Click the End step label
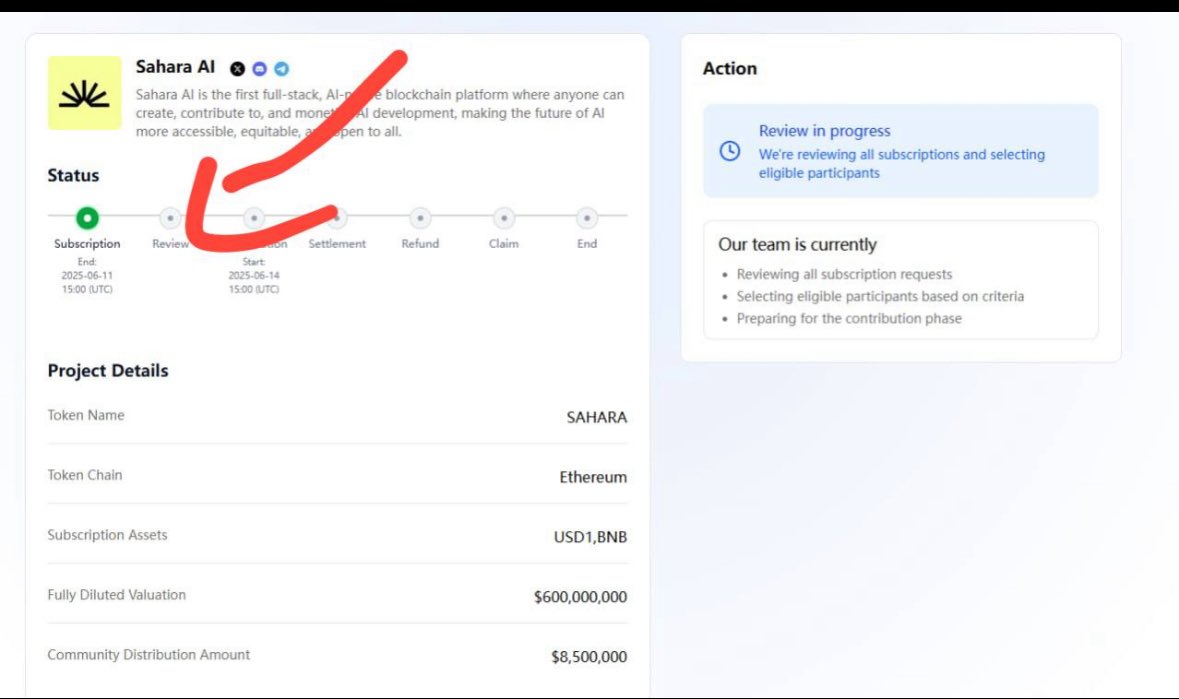This screenshot has width=1179, height=699. click(586, 244)
